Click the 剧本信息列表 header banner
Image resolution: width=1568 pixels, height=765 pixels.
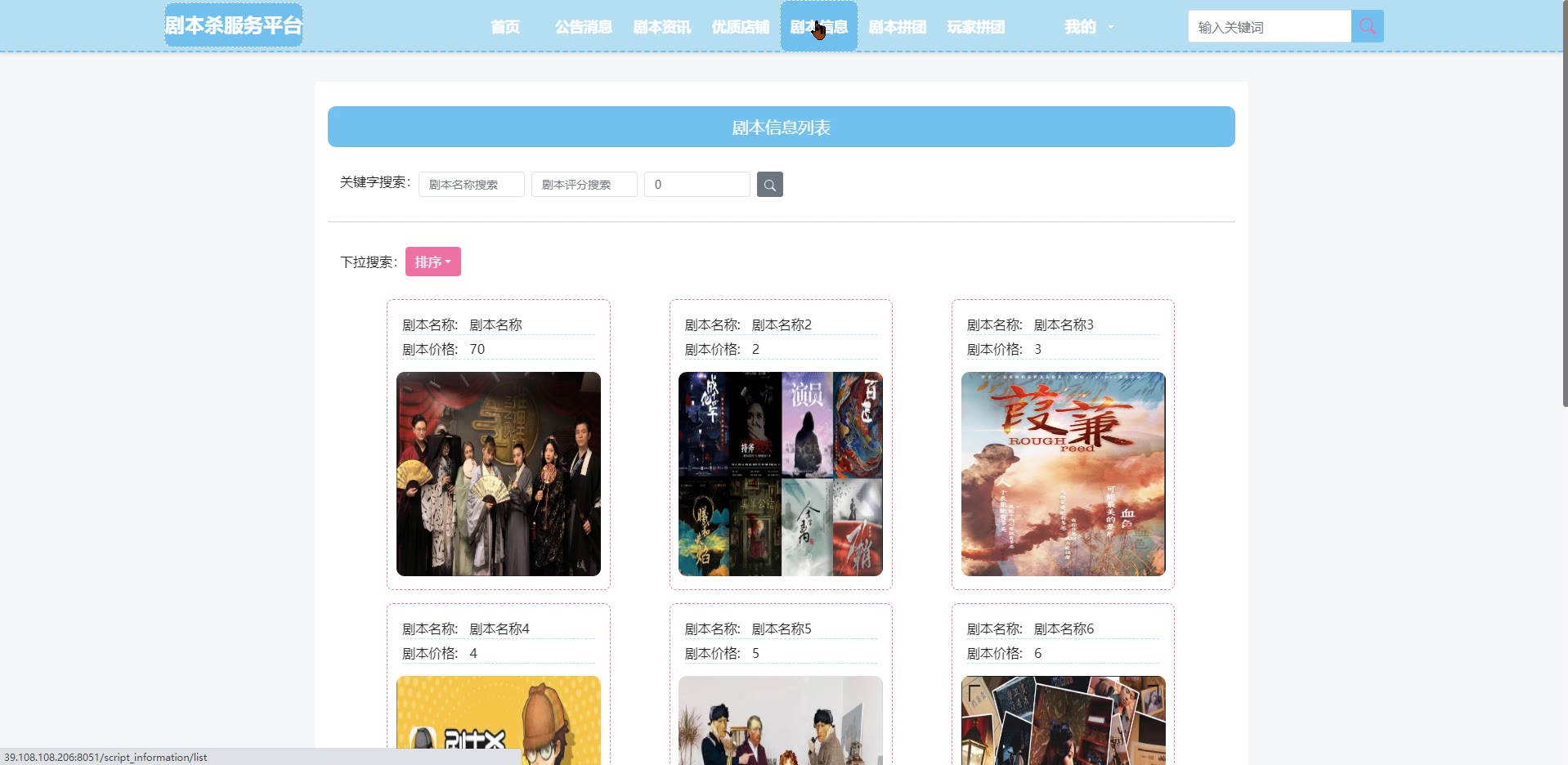click(x=782, y=127)
